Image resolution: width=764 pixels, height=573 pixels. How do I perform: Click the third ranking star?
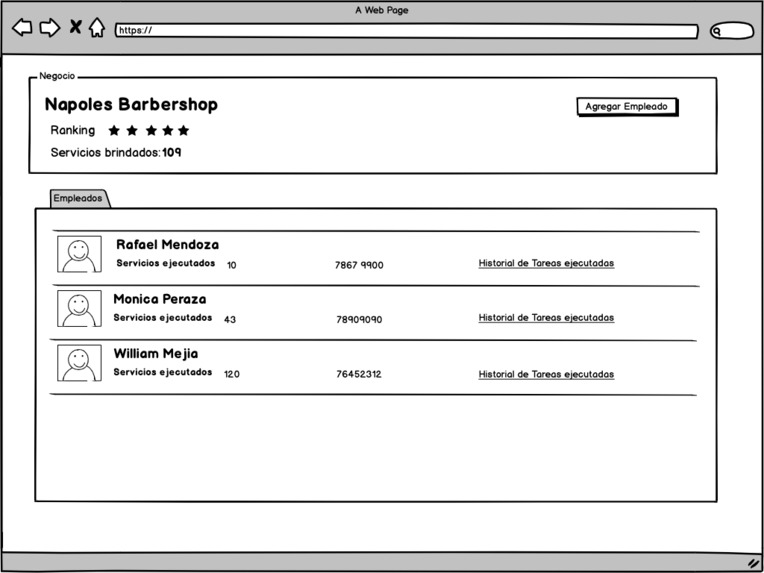[152, 131]
